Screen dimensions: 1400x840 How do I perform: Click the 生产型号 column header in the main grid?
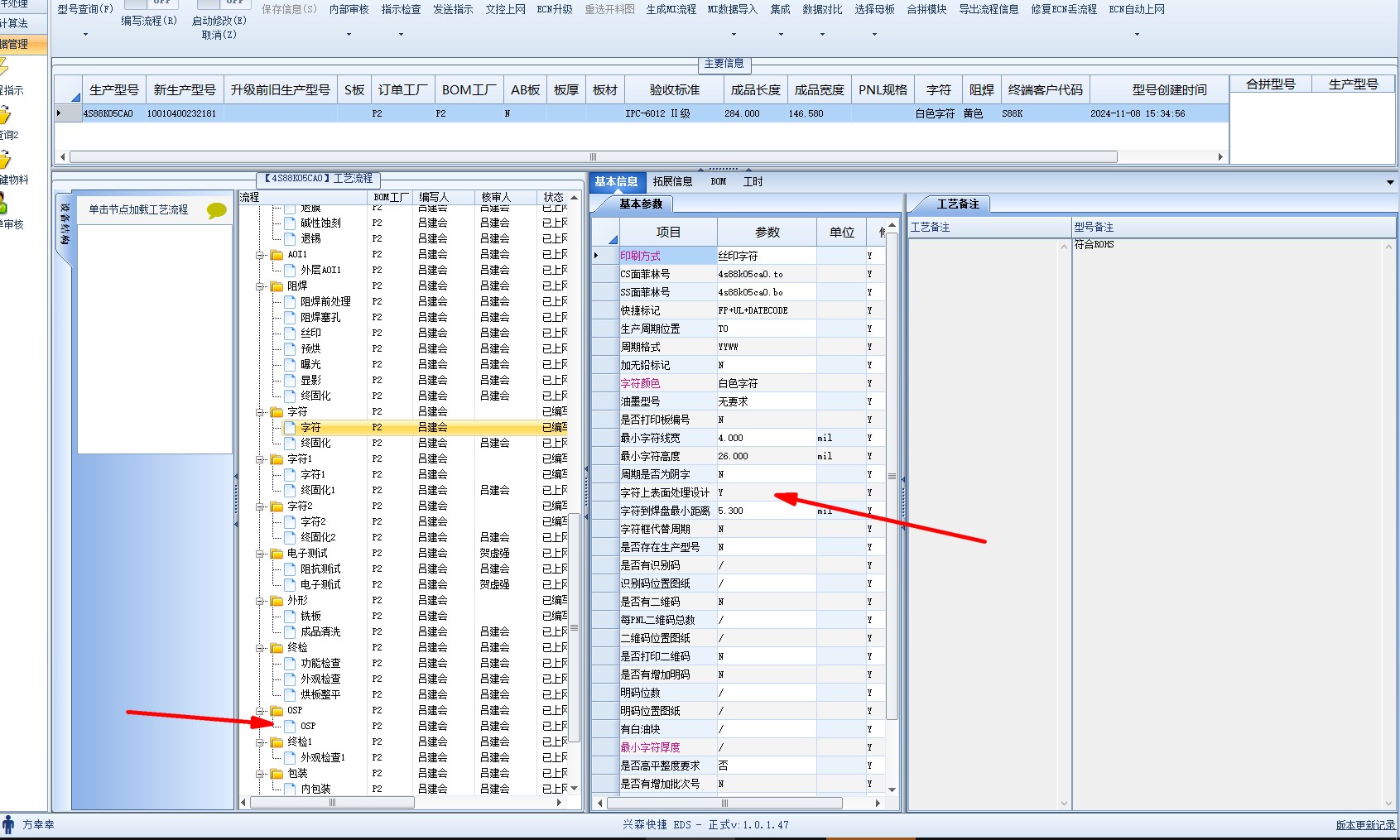point(114,90)
